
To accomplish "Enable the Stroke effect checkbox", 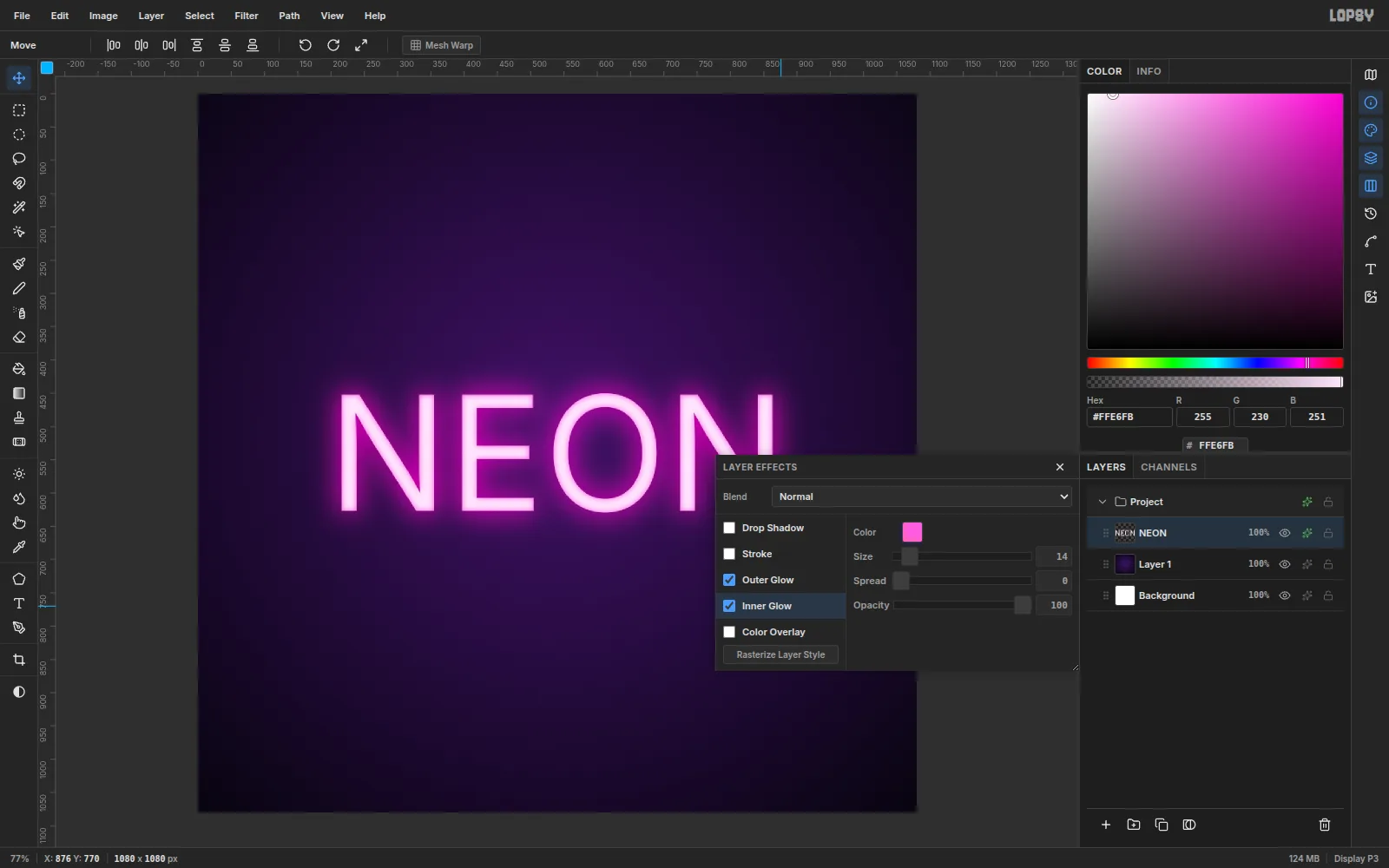I will tap(729, 554).
